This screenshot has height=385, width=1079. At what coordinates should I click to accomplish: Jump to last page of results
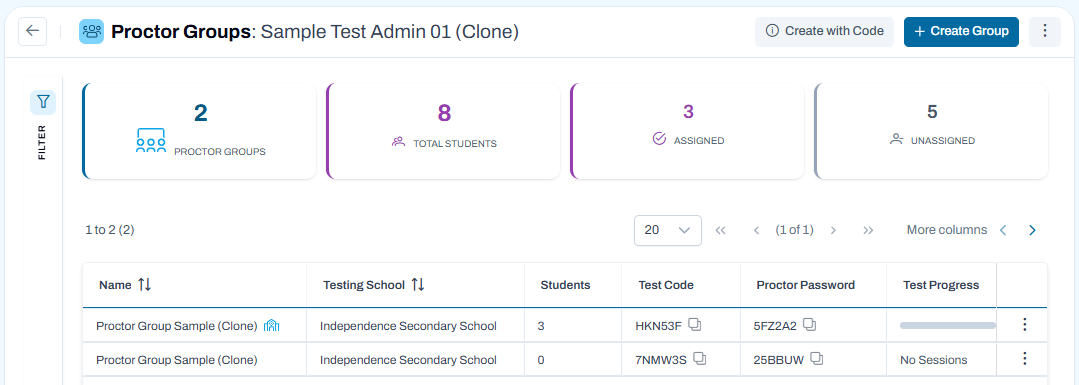[868, 230]
